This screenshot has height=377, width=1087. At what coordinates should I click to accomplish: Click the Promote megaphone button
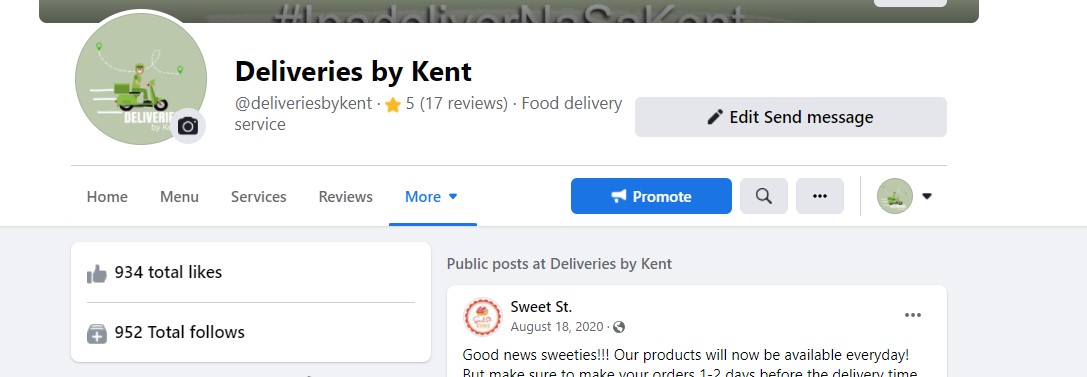tap(651, 196)
